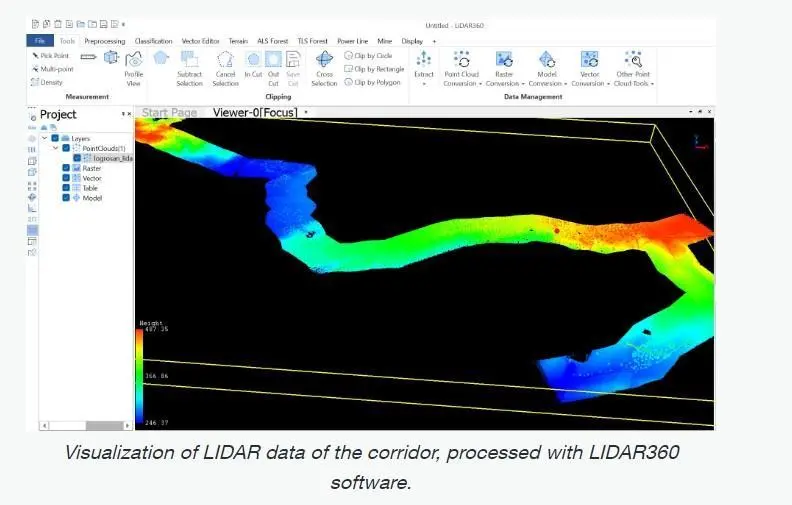Expand the Point Cloud Conversion dropdown arrow
The image size is (792, 505).
[x=480, y=84]
